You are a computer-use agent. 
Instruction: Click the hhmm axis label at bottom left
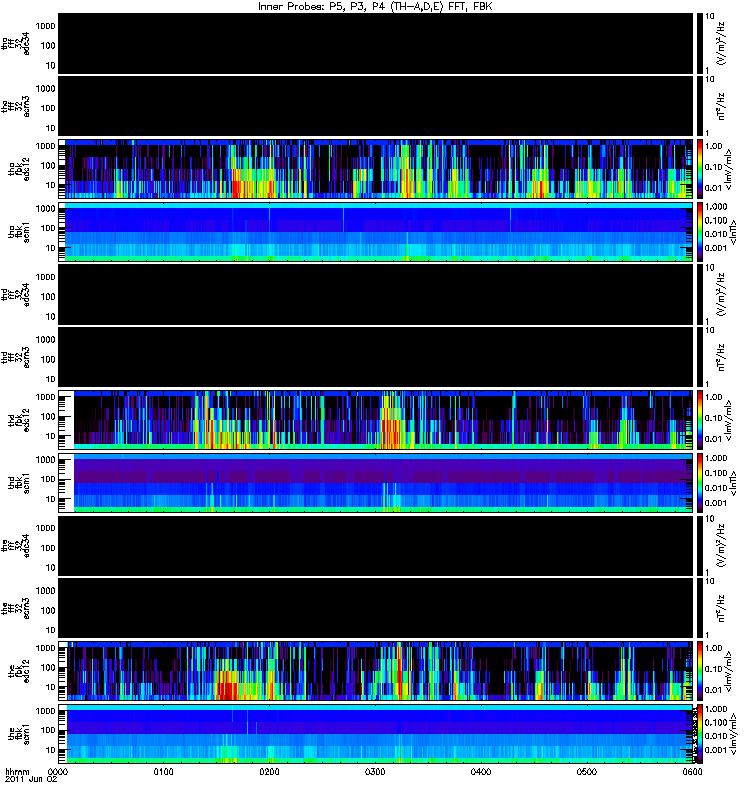coord(17,771)
